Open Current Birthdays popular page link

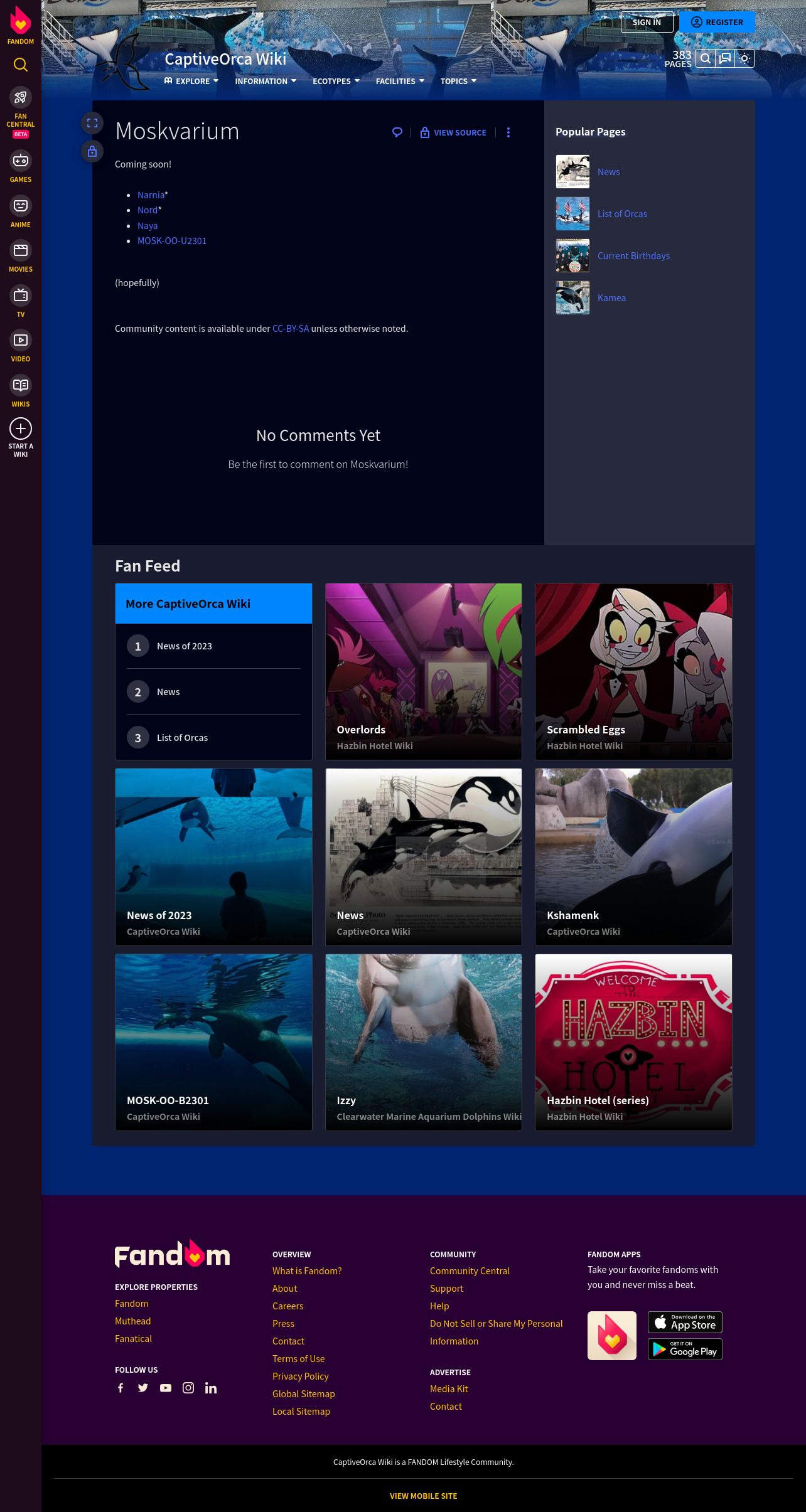tap(633, 256)
